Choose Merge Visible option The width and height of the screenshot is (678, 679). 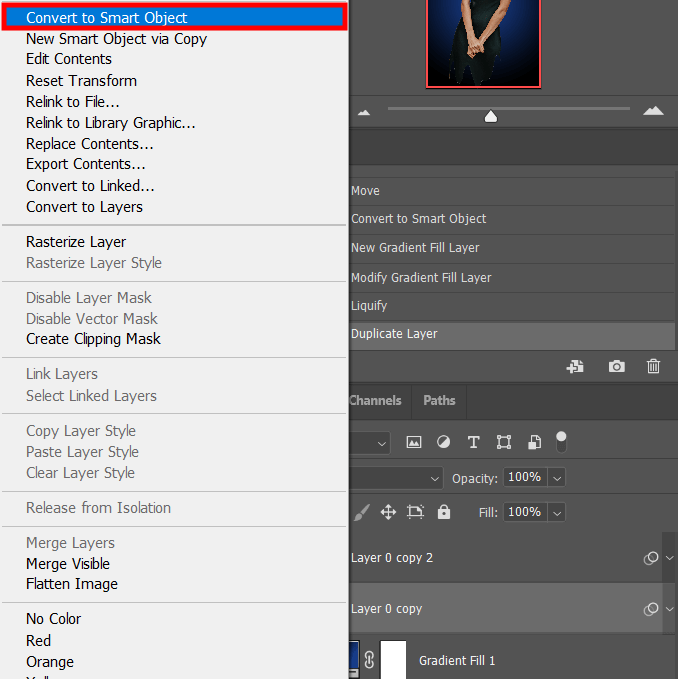tap(68, 564)
